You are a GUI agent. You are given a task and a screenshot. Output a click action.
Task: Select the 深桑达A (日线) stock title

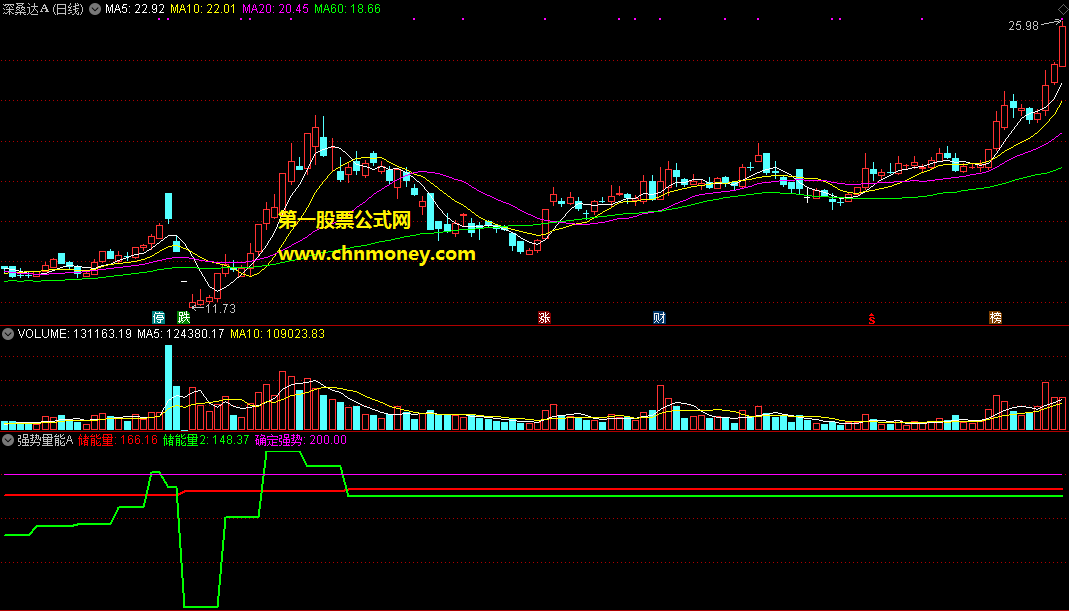43,9
